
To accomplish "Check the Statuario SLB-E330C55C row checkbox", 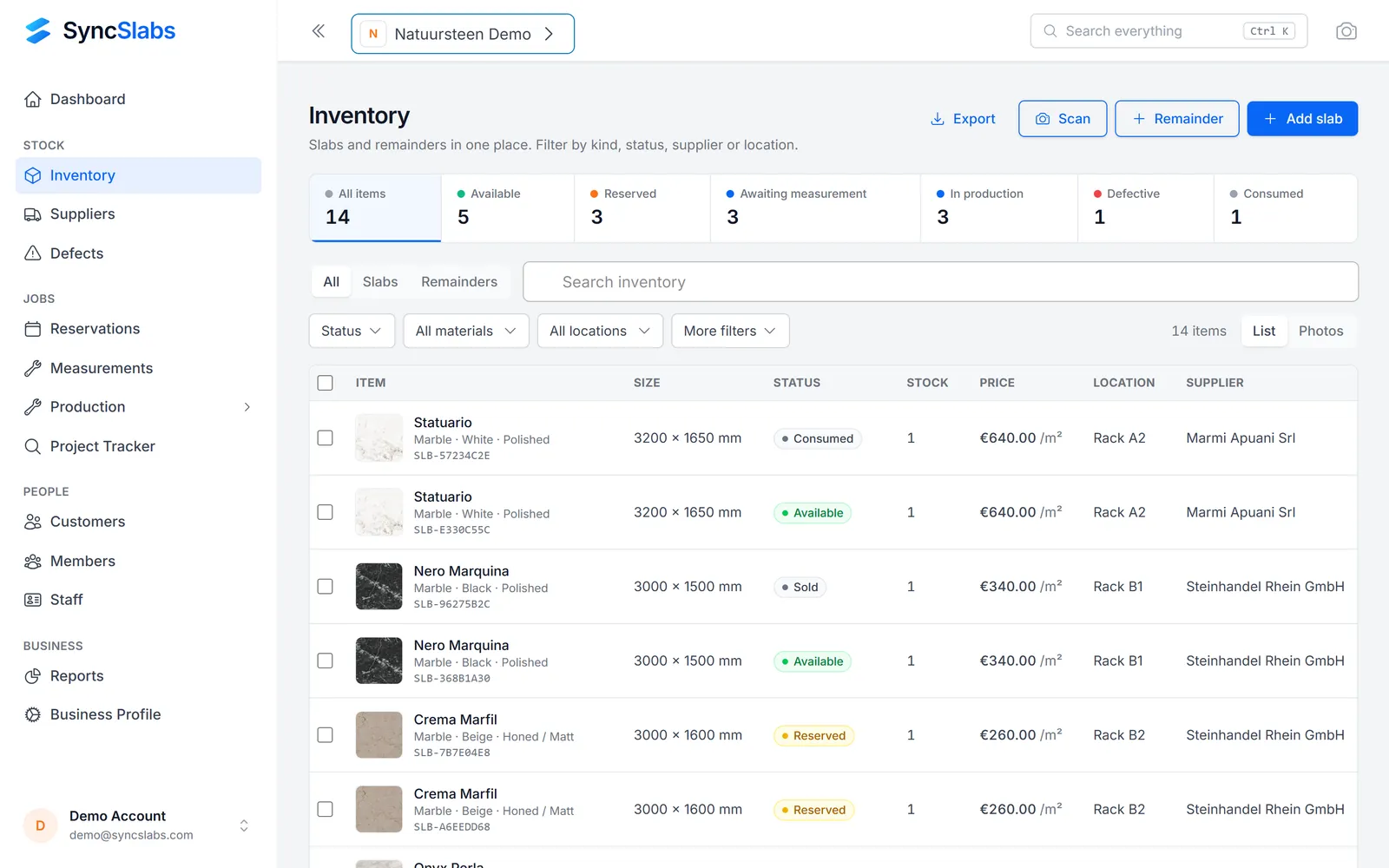I will [326, 512].
